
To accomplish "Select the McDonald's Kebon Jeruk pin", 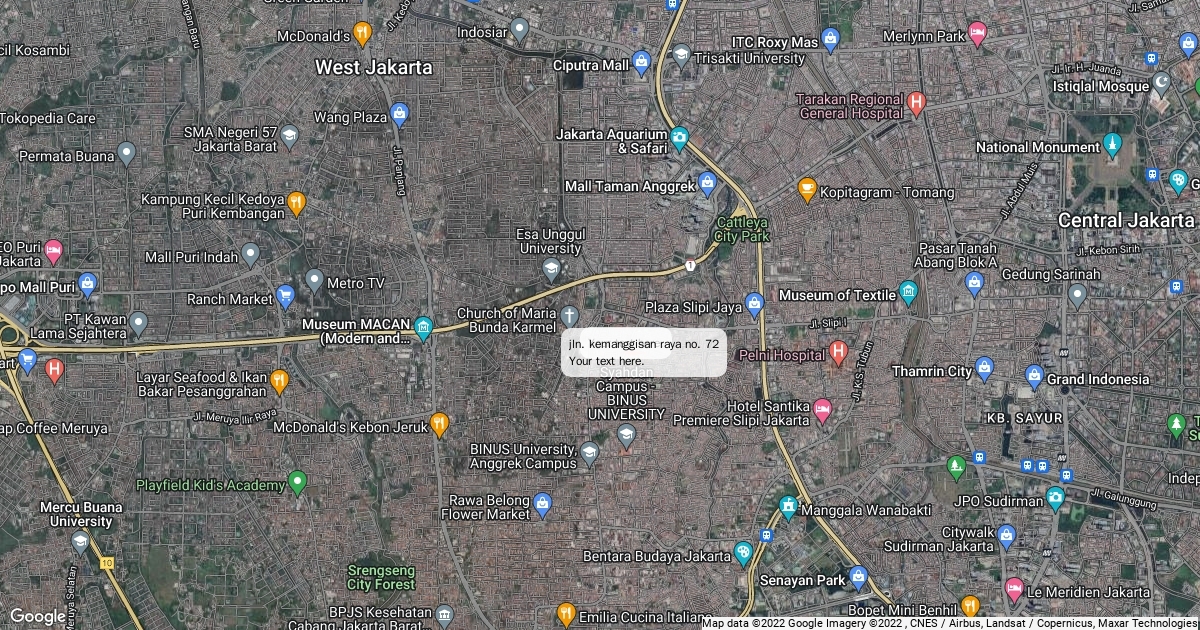I will tap(438, 426).
